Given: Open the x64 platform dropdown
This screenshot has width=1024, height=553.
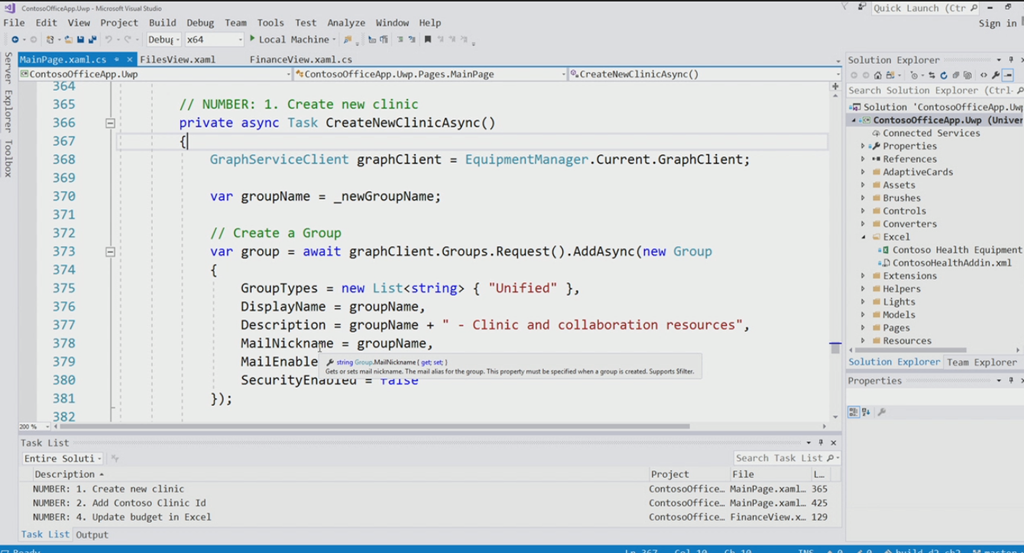Looking at the screenshot, I should coord(213,40).
